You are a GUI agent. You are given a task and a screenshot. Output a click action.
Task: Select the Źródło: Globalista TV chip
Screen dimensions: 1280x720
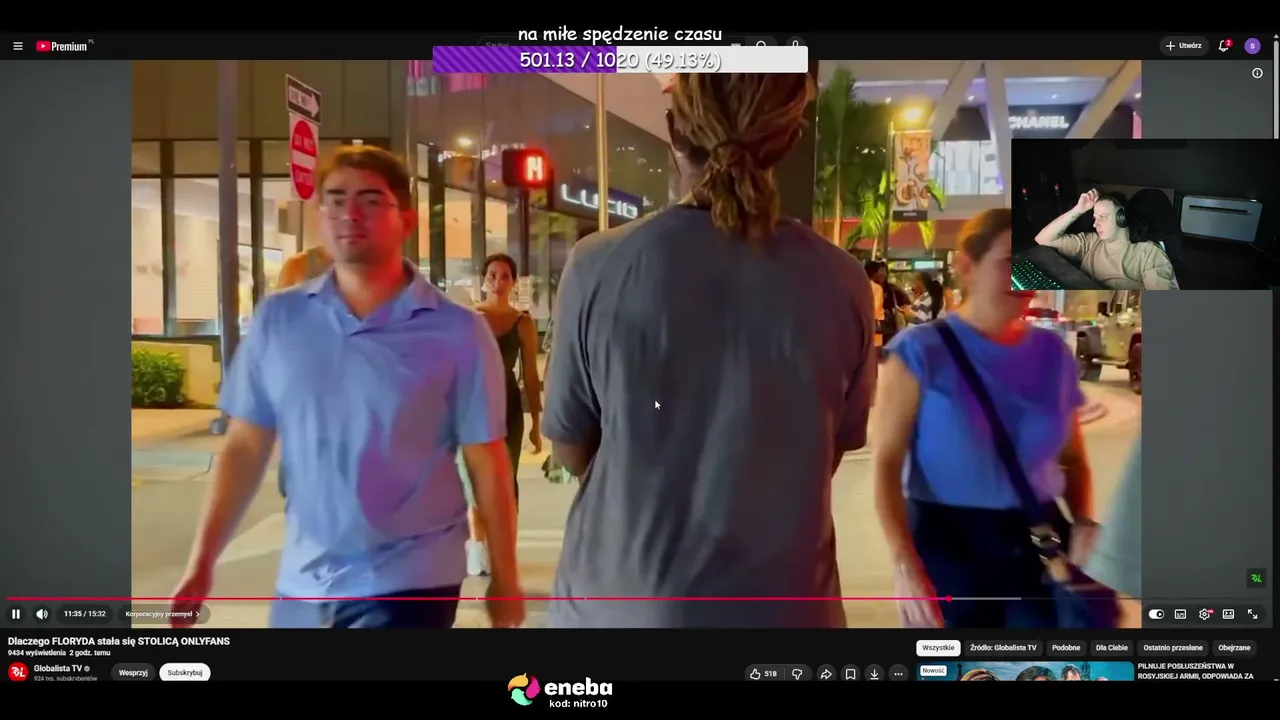tap(1003, 648)
